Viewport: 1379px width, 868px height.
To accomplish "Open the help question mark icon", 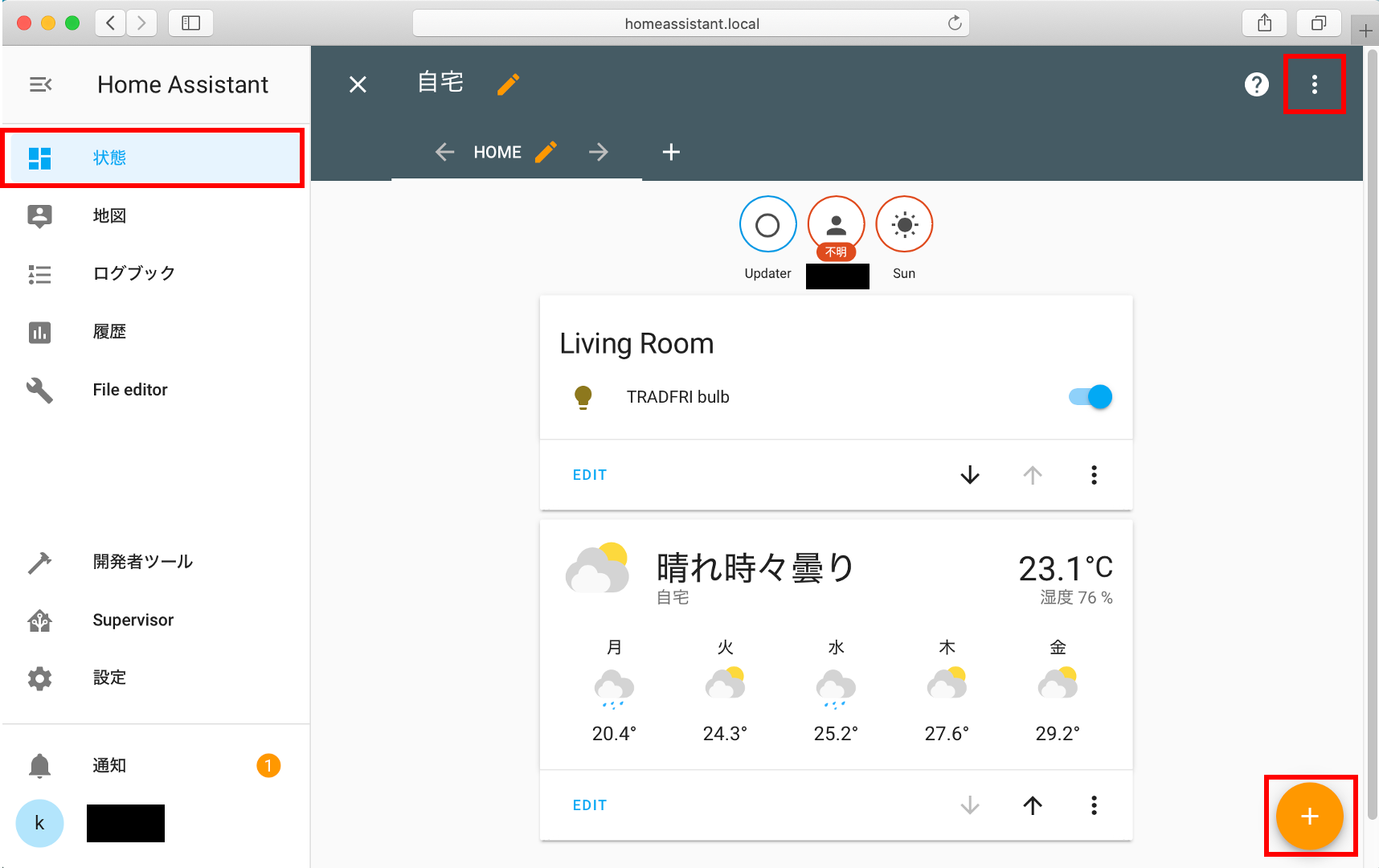I will coord(1256,84).
